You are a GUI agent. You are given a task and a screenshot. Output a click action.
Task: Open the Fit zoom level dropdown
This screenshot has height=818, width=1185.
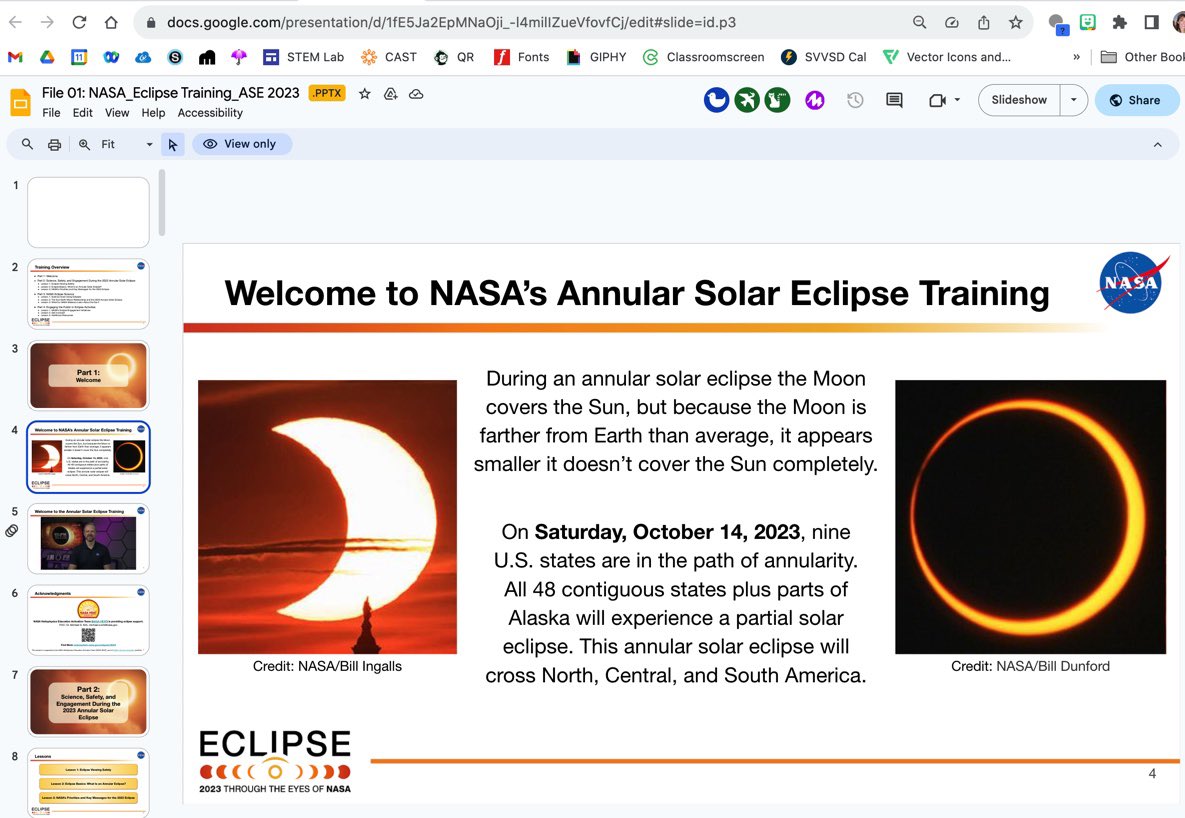tap(126, 144)
